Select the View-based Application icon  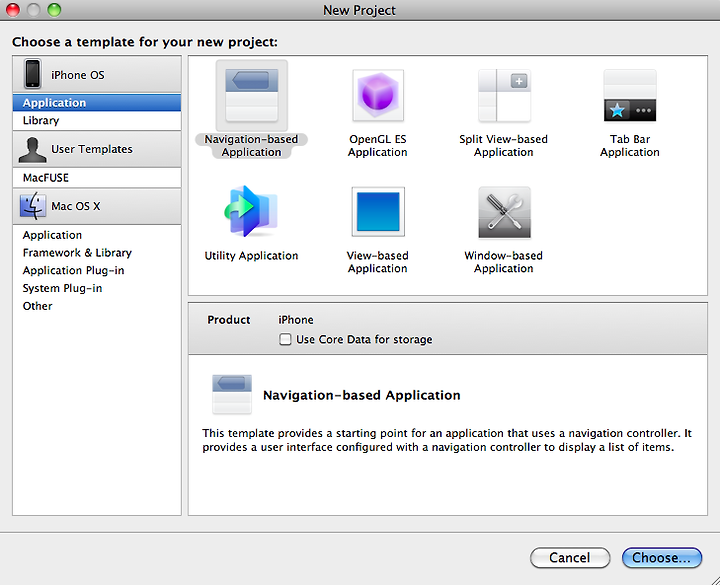(x=378, y=212)
